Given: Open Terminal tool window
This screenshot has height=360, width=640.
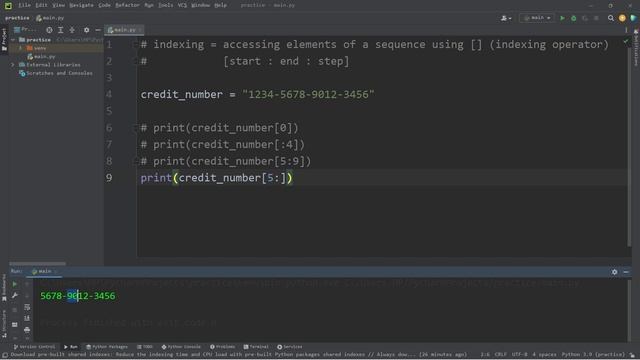Looking at the screenshot, I should [256, 347].
